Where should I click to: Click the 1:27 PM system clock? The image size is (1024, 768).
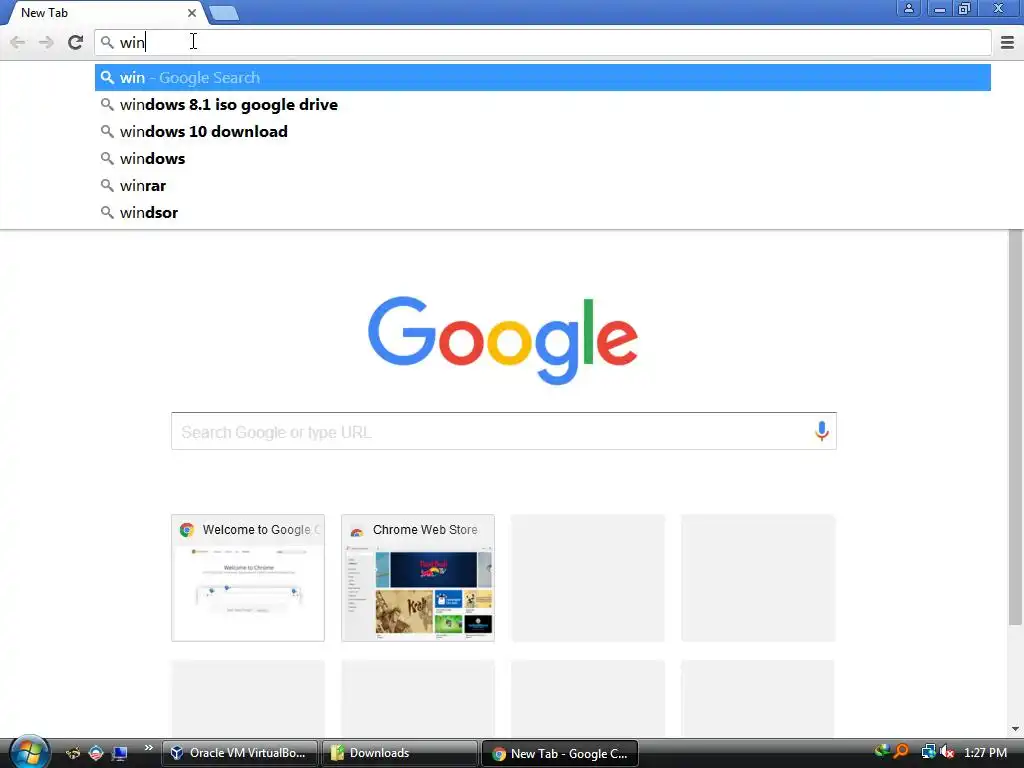point(985,752)
